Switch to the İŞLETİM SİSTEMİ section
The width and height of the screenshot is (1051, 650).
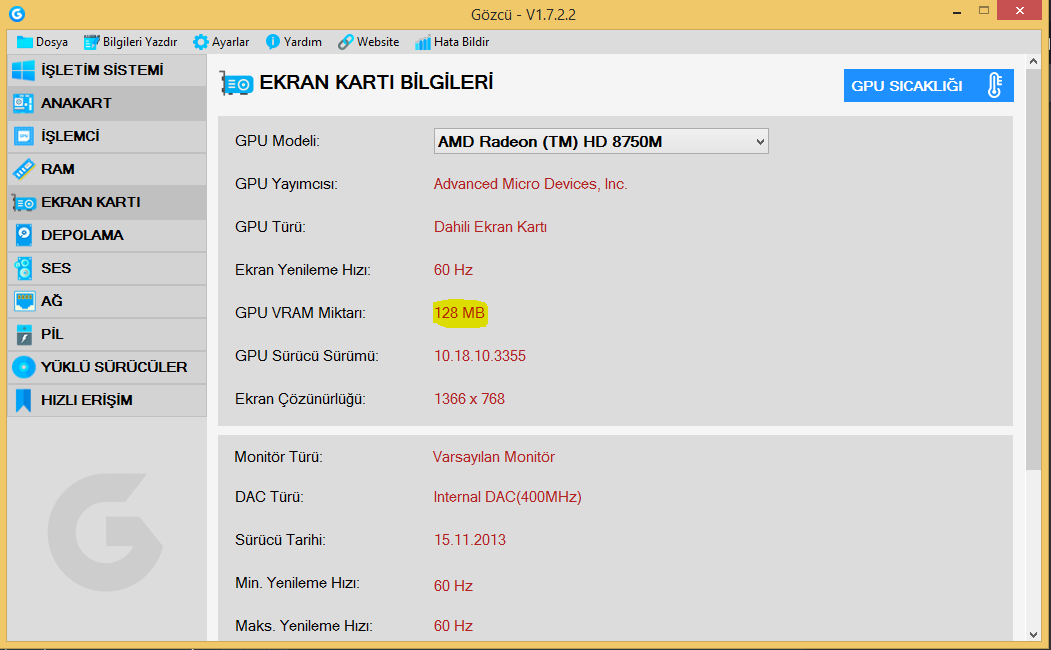coord(107,70)
